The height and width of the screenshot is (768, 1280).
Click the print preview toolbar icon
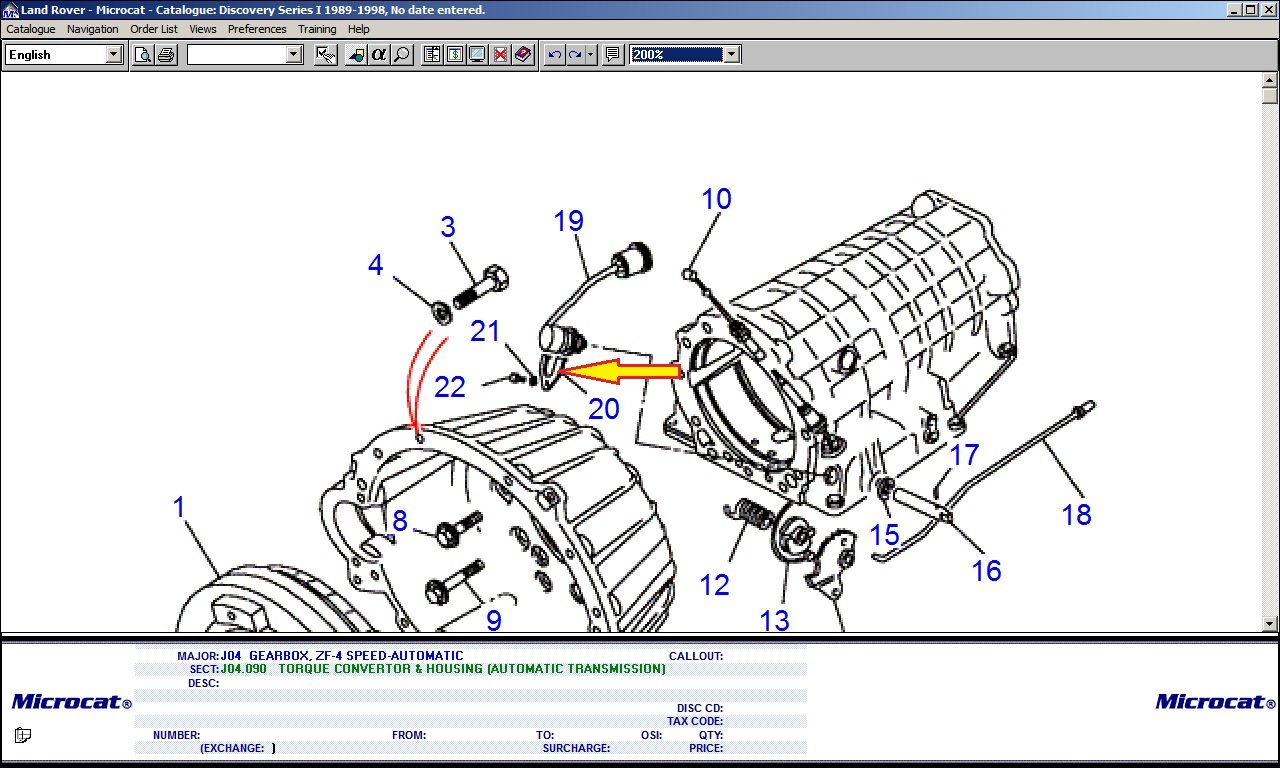143,54
